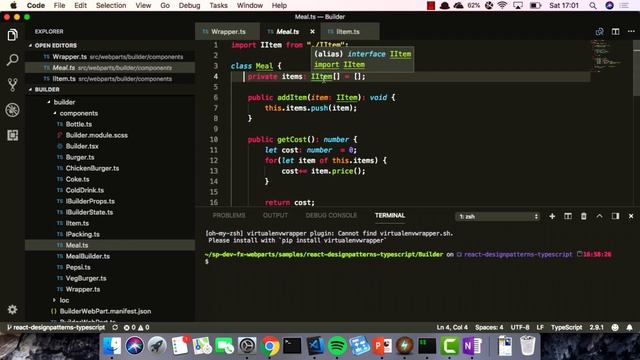This screenshot has height=360, width=640.
Task: Open Finder from the Dock
Action: tap(112, 346)
